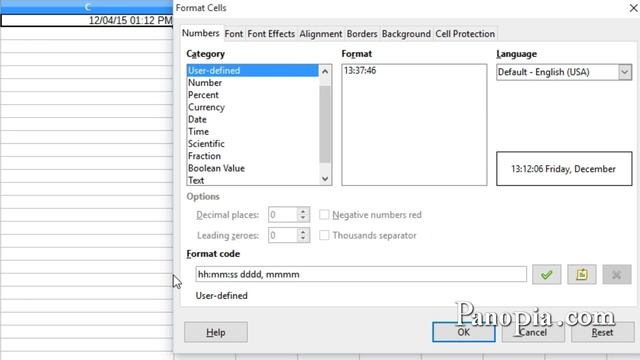Open the Cell Protection tab
Screen dimensions: 640x360
(465, 34)
